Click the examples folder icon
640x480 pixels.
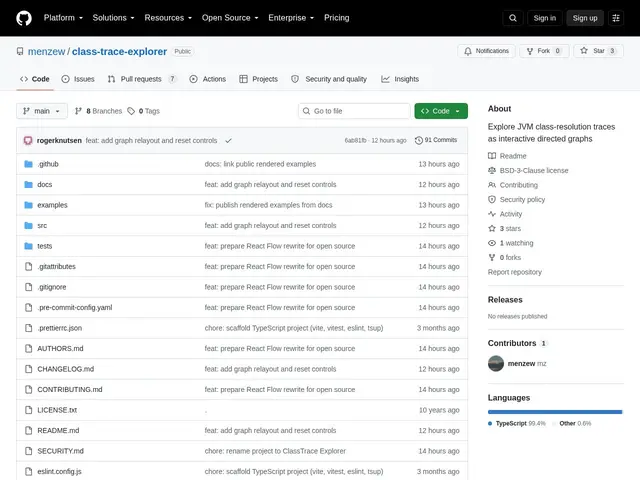(28, 205)
